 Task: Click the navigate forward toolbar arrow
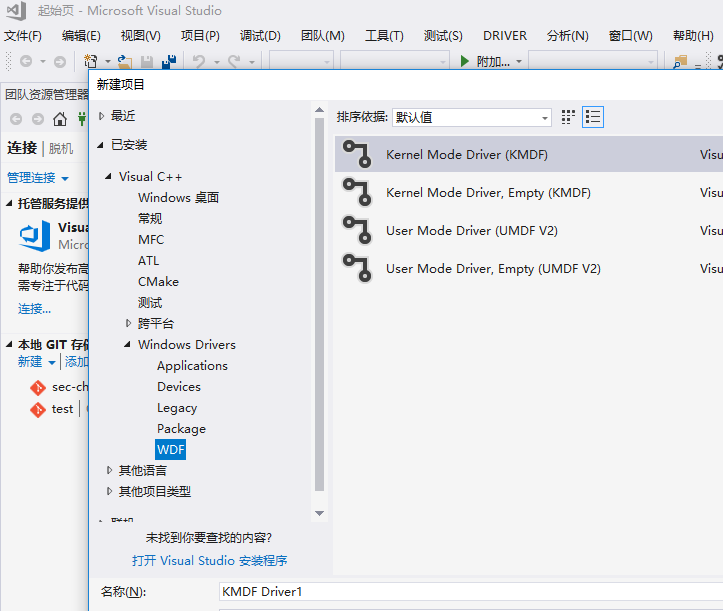point(60,61)
